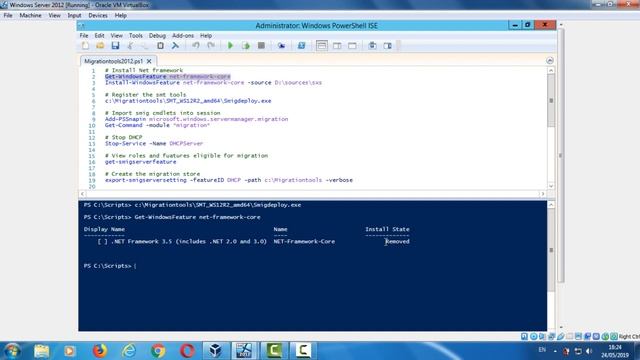This screenshot has width=640, height=360.
Task: Click the console prompt after PS C:\Scripts>
Action: click(x=136, y=266)
